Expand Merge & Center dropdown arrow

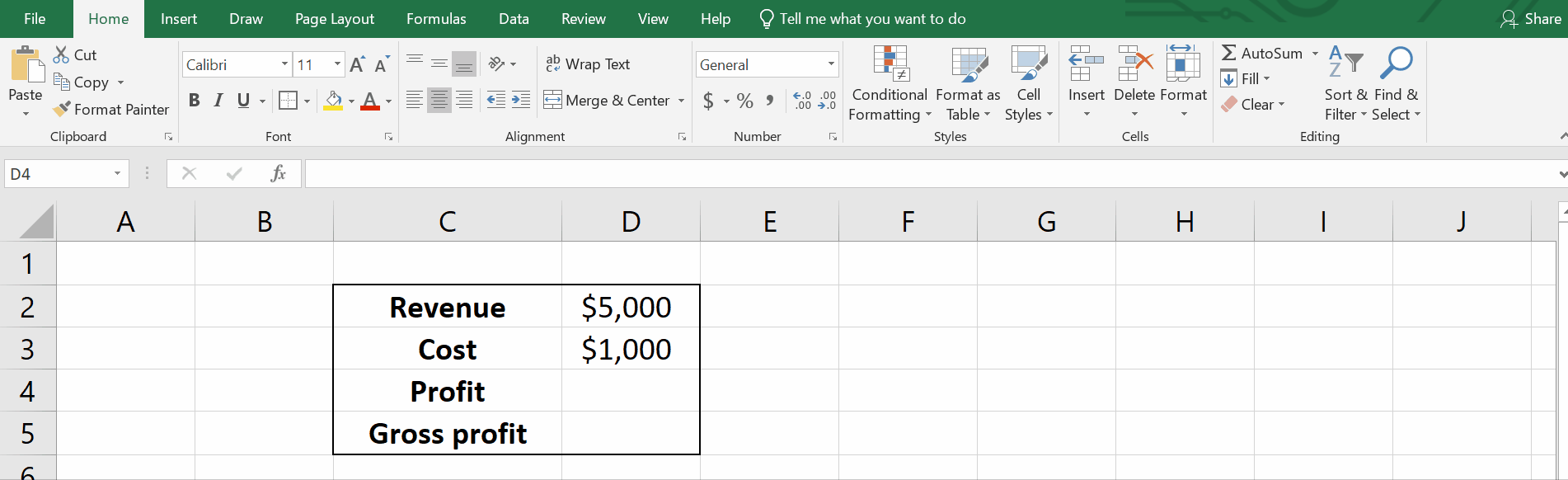click(682, 101)
